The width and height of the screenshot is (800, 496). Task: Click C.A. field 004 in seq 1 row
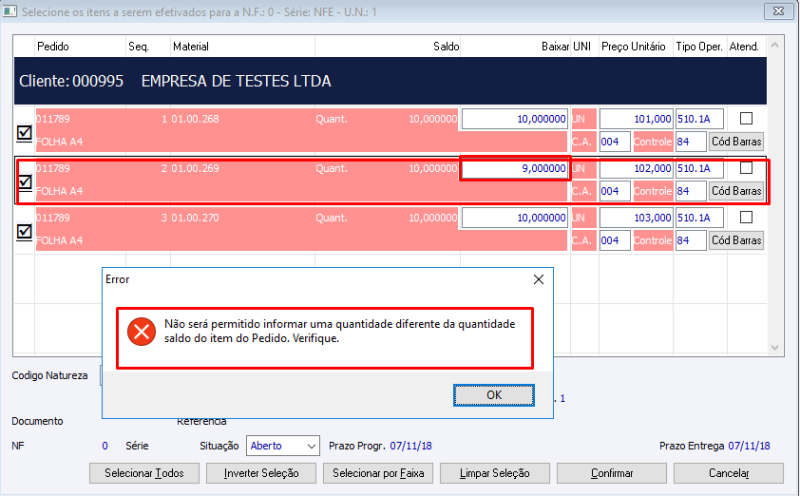[x=615, y=141]
